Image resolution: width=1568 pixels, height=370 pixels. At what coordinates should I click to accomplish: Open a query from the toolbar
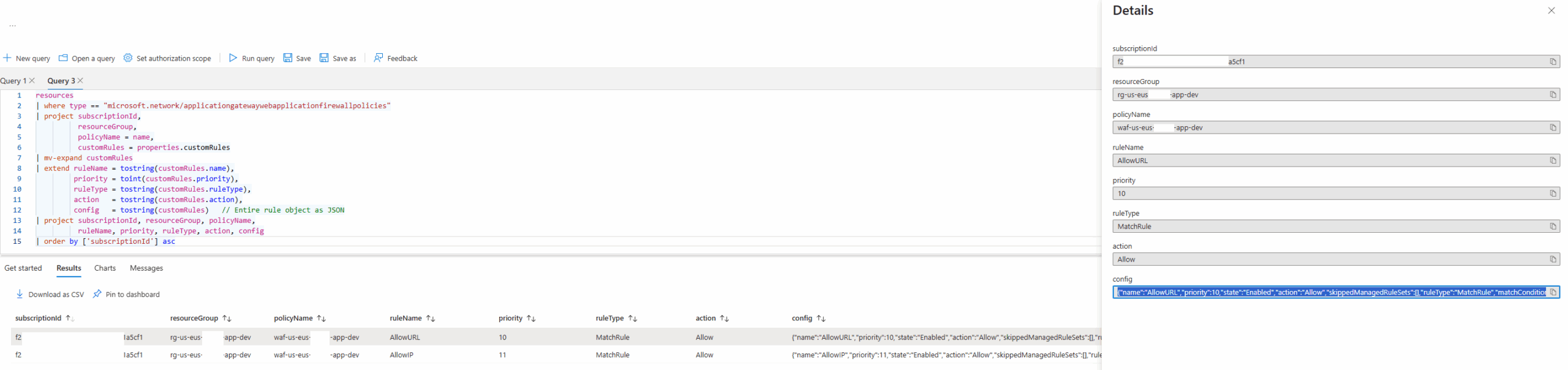point(87,58)
